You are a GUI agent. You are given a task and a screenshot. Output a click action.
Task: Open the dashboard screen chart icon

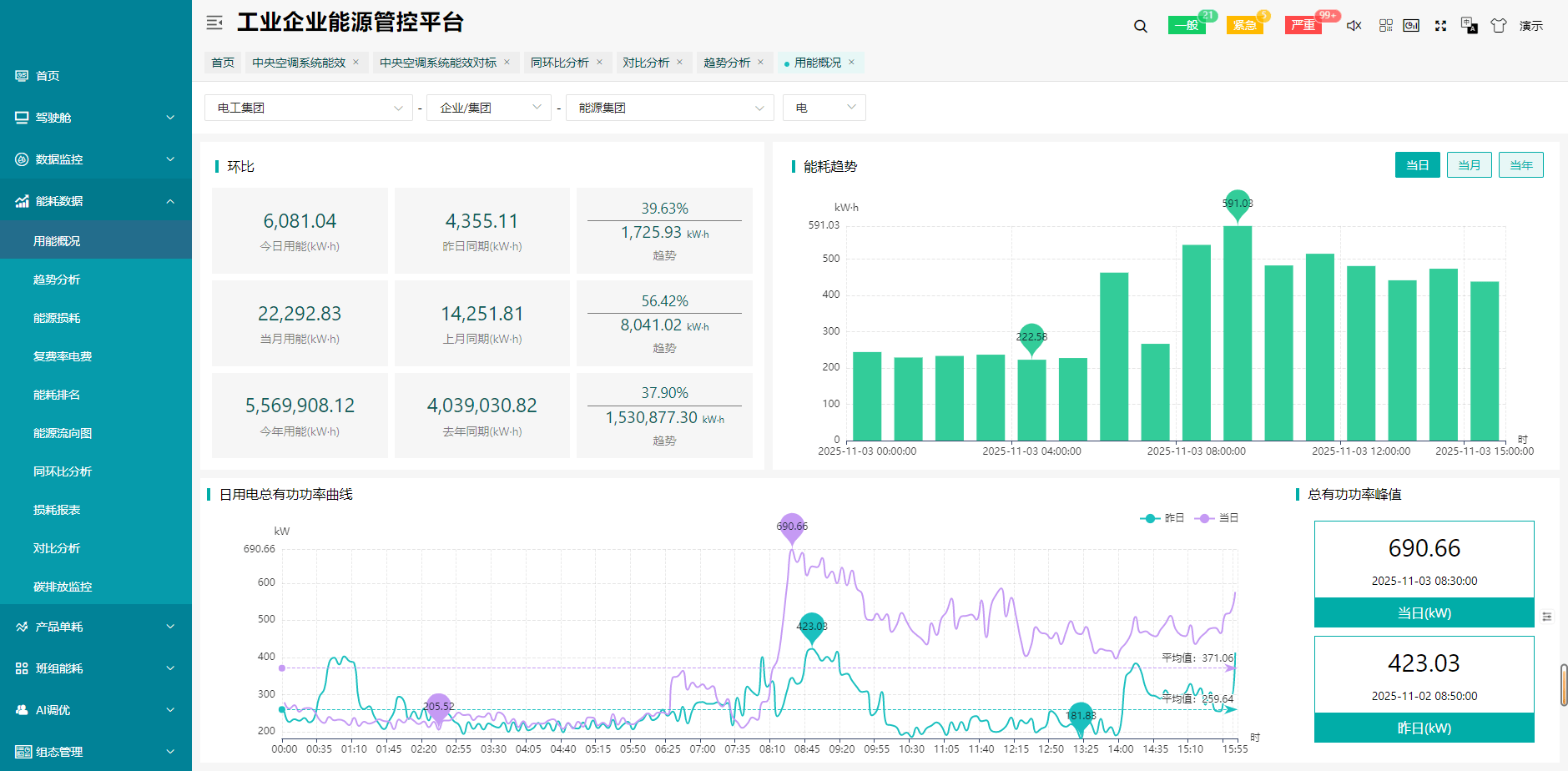click(x=1411, y=26)
